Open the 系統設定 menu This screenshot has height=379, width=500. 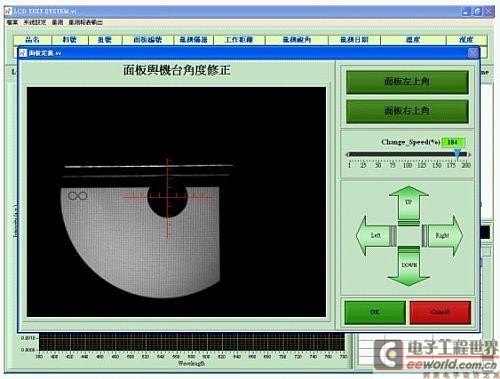(x=35, y=22)
